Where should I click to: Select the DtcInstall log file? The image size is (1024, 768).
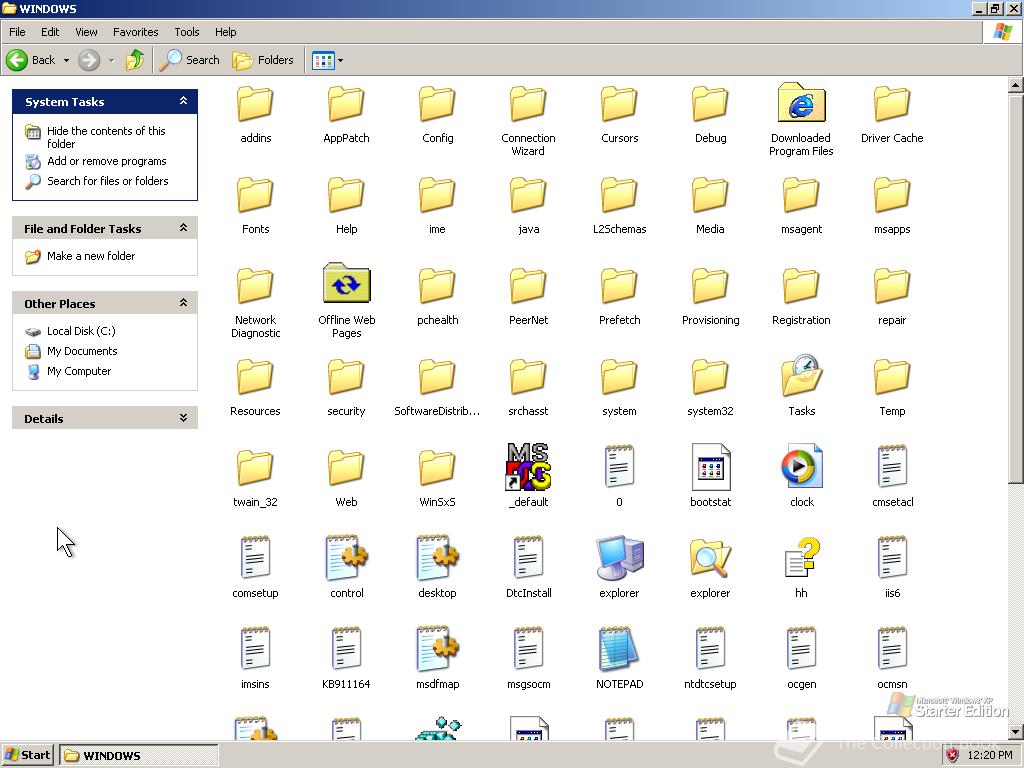pos(528,558)
